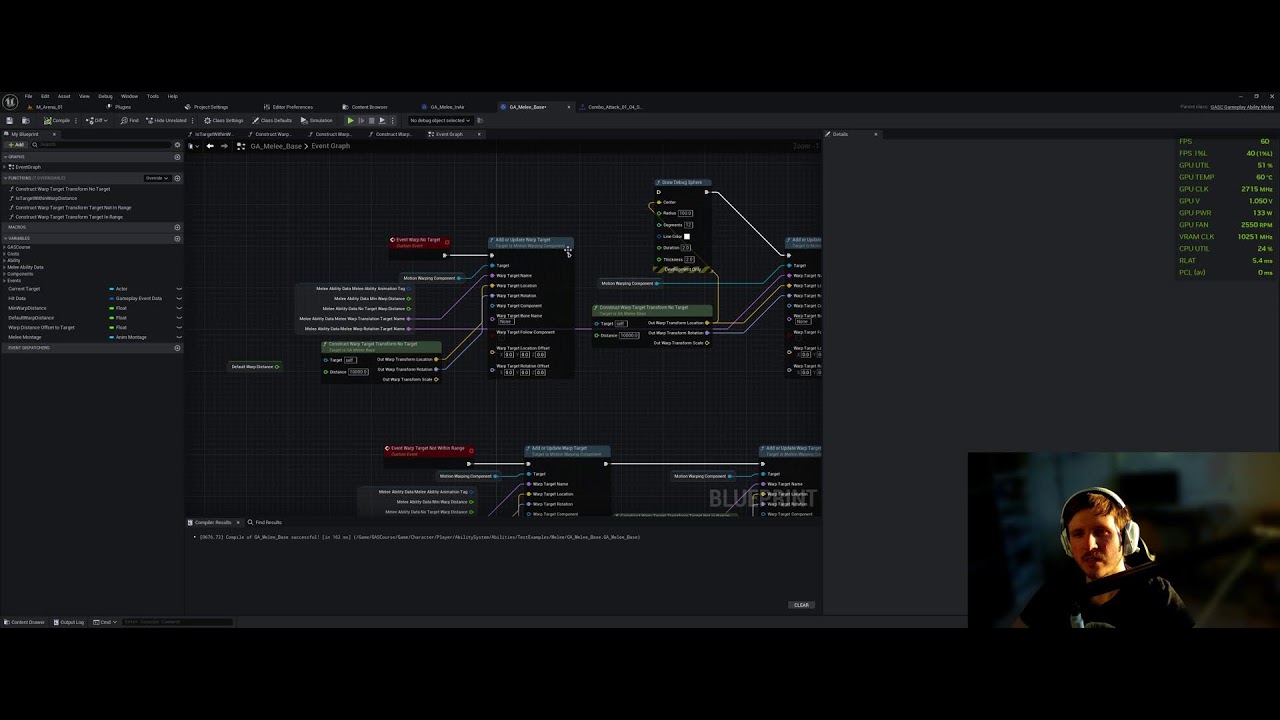Toggle visibility of Current Target variable
Image resolution: width=1280 pixels, height=720 pixels.
tap(179, 289)
